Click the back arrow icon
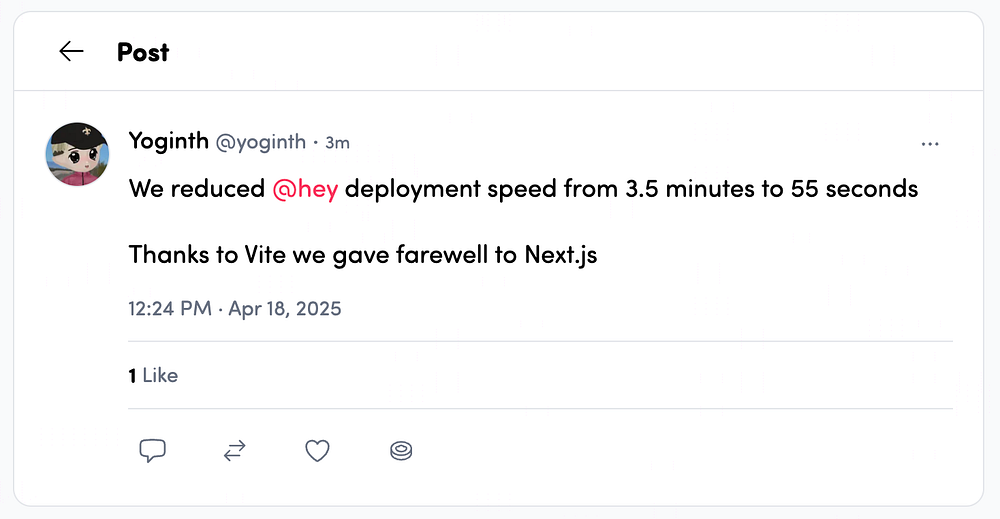 (x=71, y=52)
